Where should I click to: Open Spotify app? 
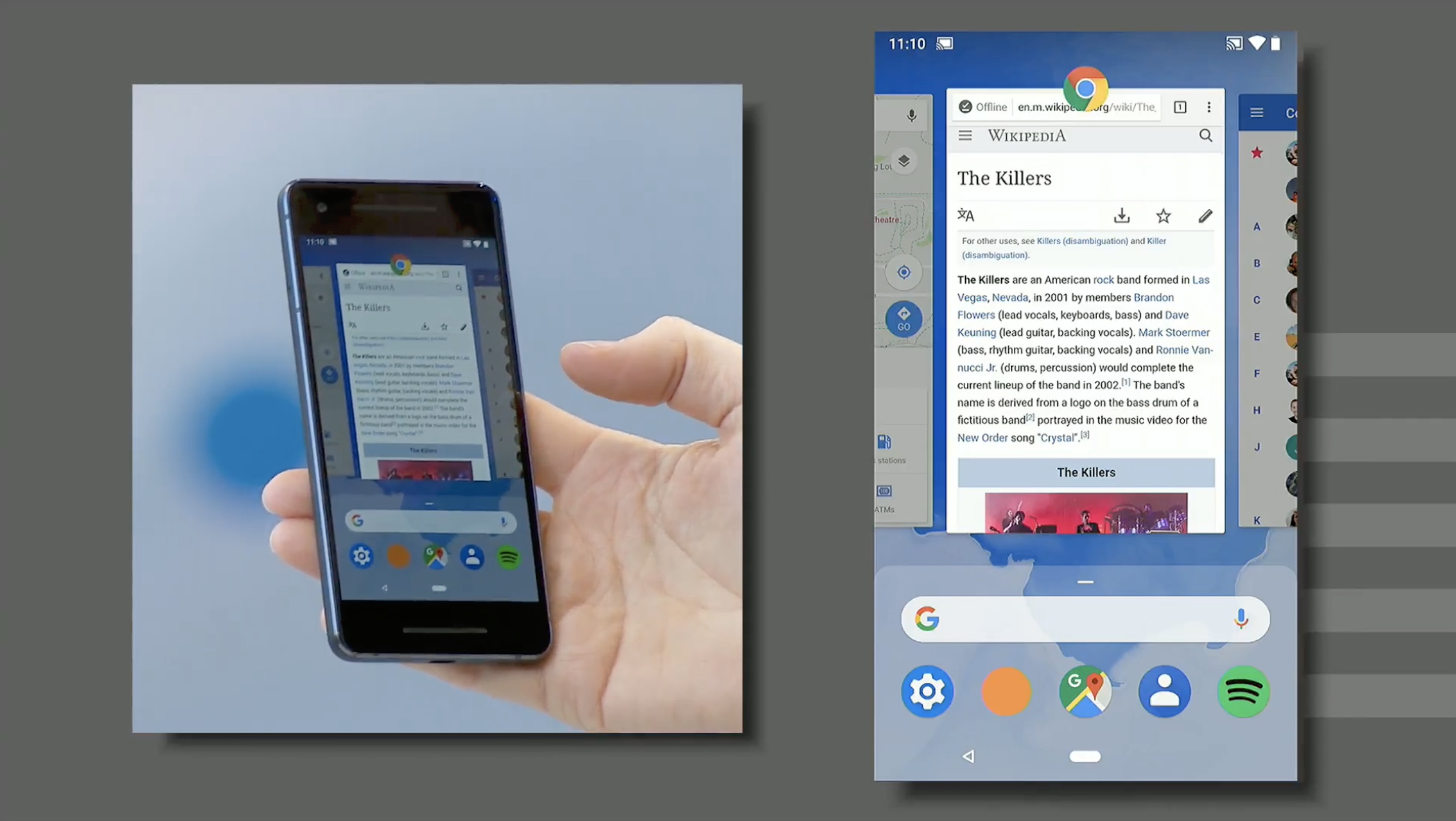click(1244, 691)
